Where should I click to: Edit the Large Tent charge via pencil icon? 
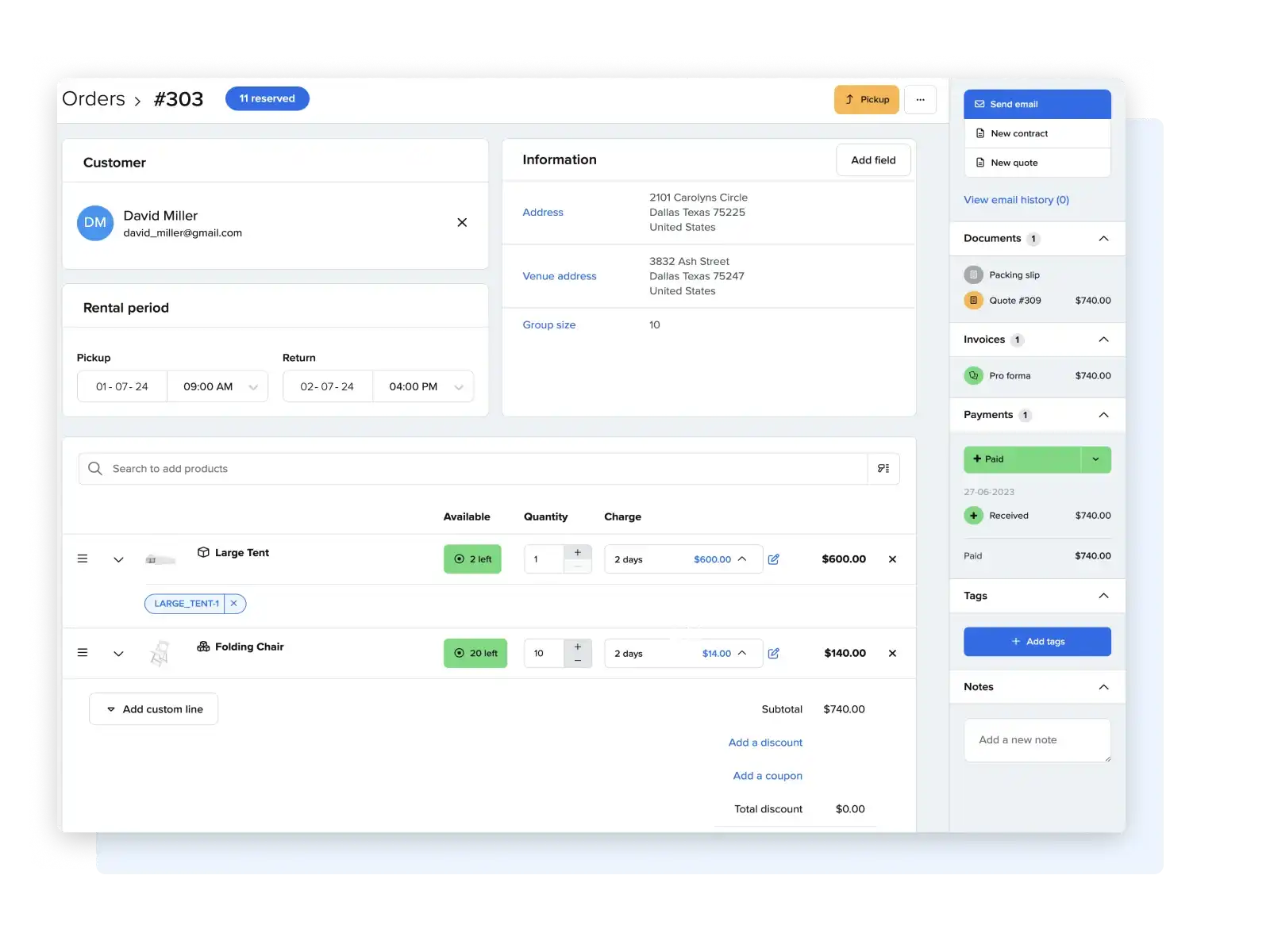point(775,559)
